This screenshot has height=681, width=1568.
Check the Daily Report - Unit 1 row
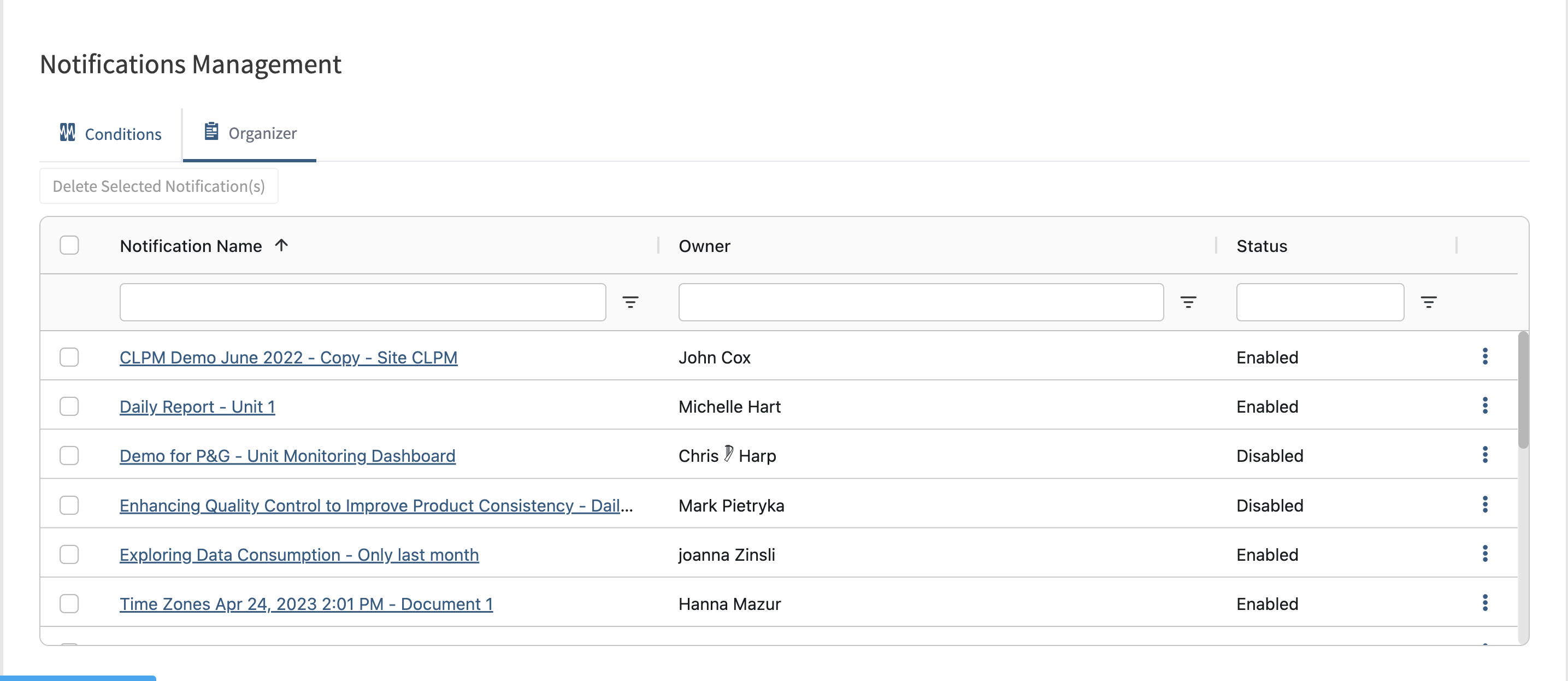[69, 406]
